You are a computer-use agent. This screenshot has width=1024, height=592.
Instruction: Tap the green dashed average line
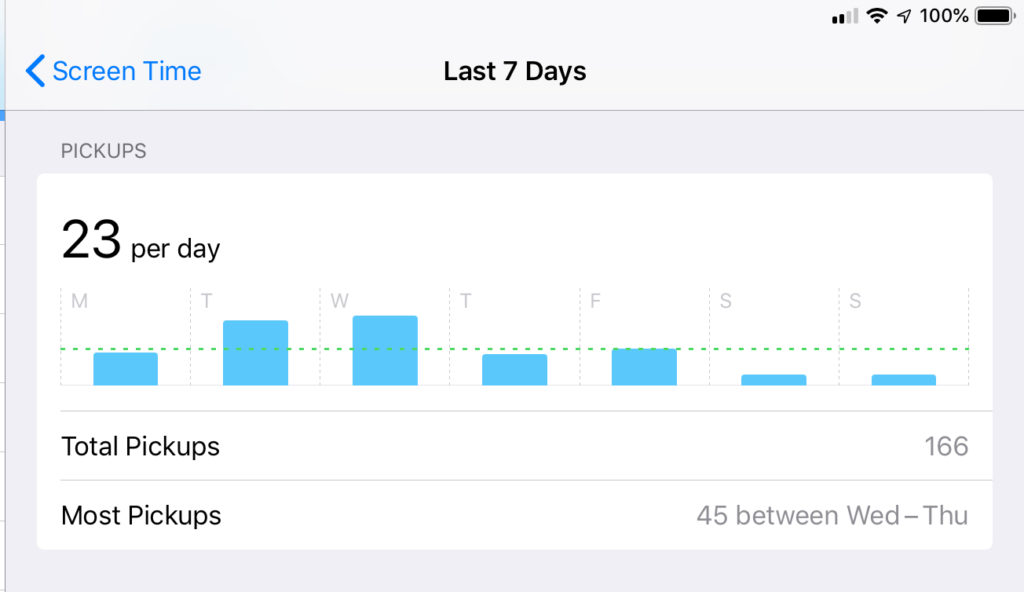point(515,349)
